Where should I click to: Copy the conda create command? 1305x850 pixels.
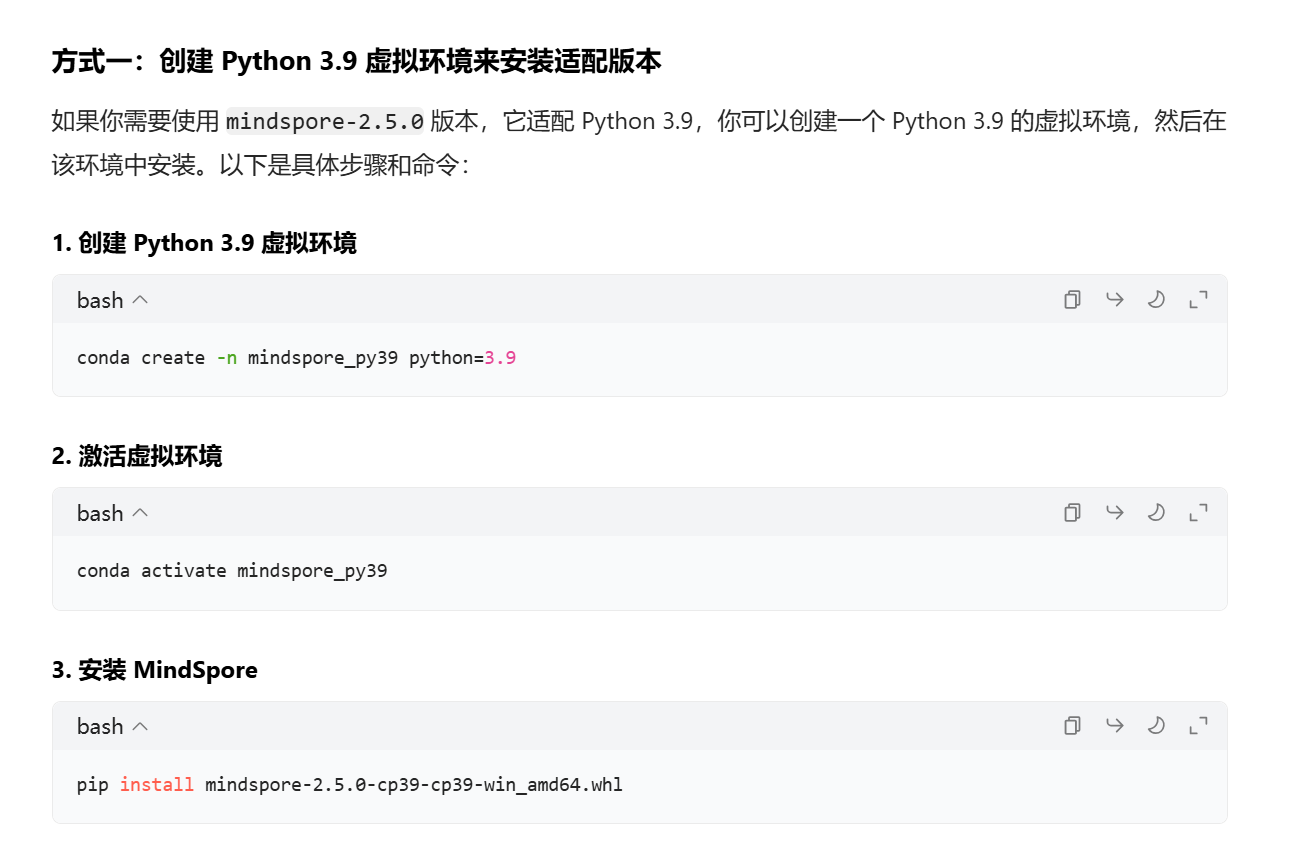pos(1072,299)
